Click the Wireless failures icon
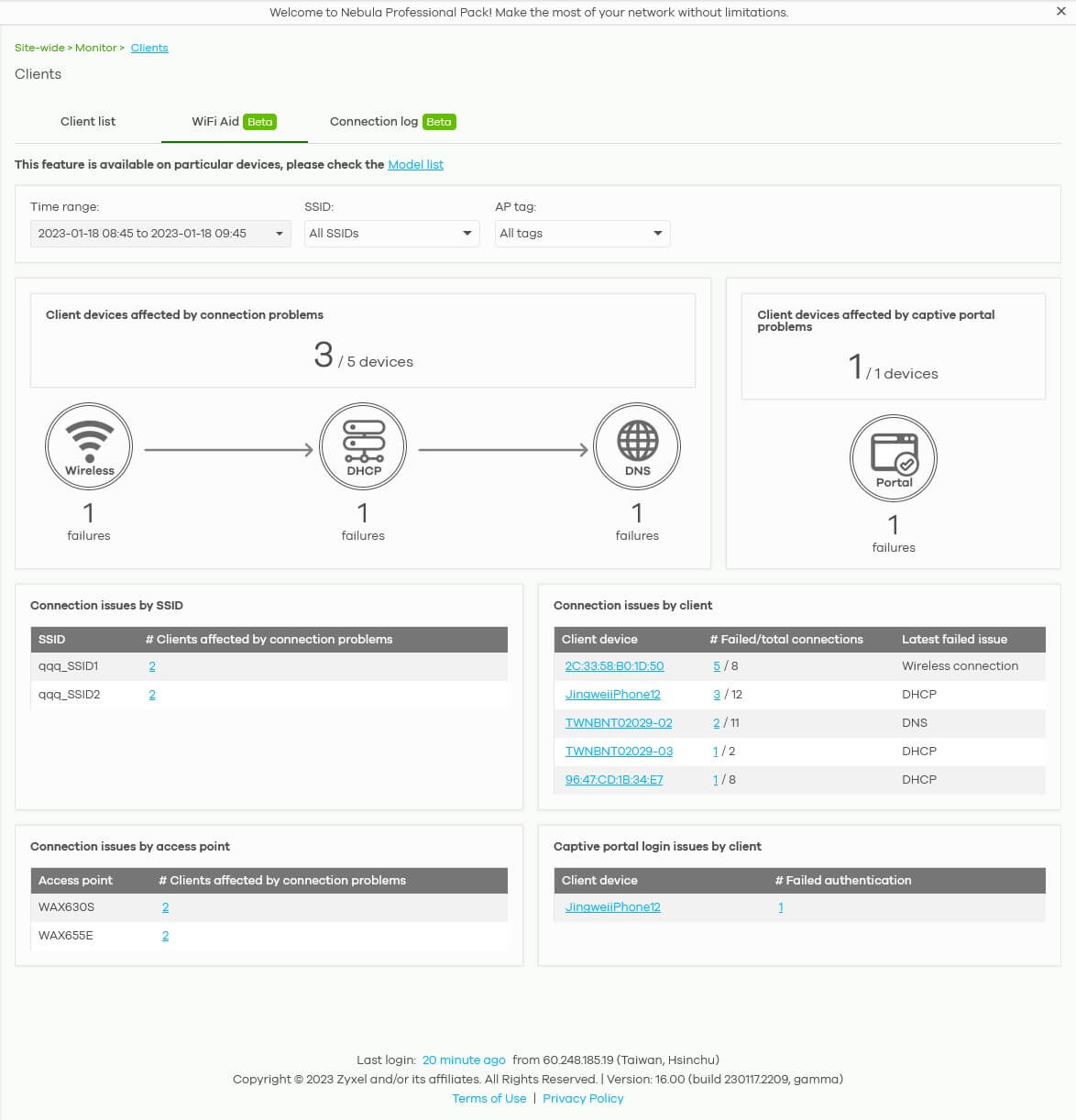Image resolution: width=1076 pixels, height=1120 pixels. click(x=89, y=447)
